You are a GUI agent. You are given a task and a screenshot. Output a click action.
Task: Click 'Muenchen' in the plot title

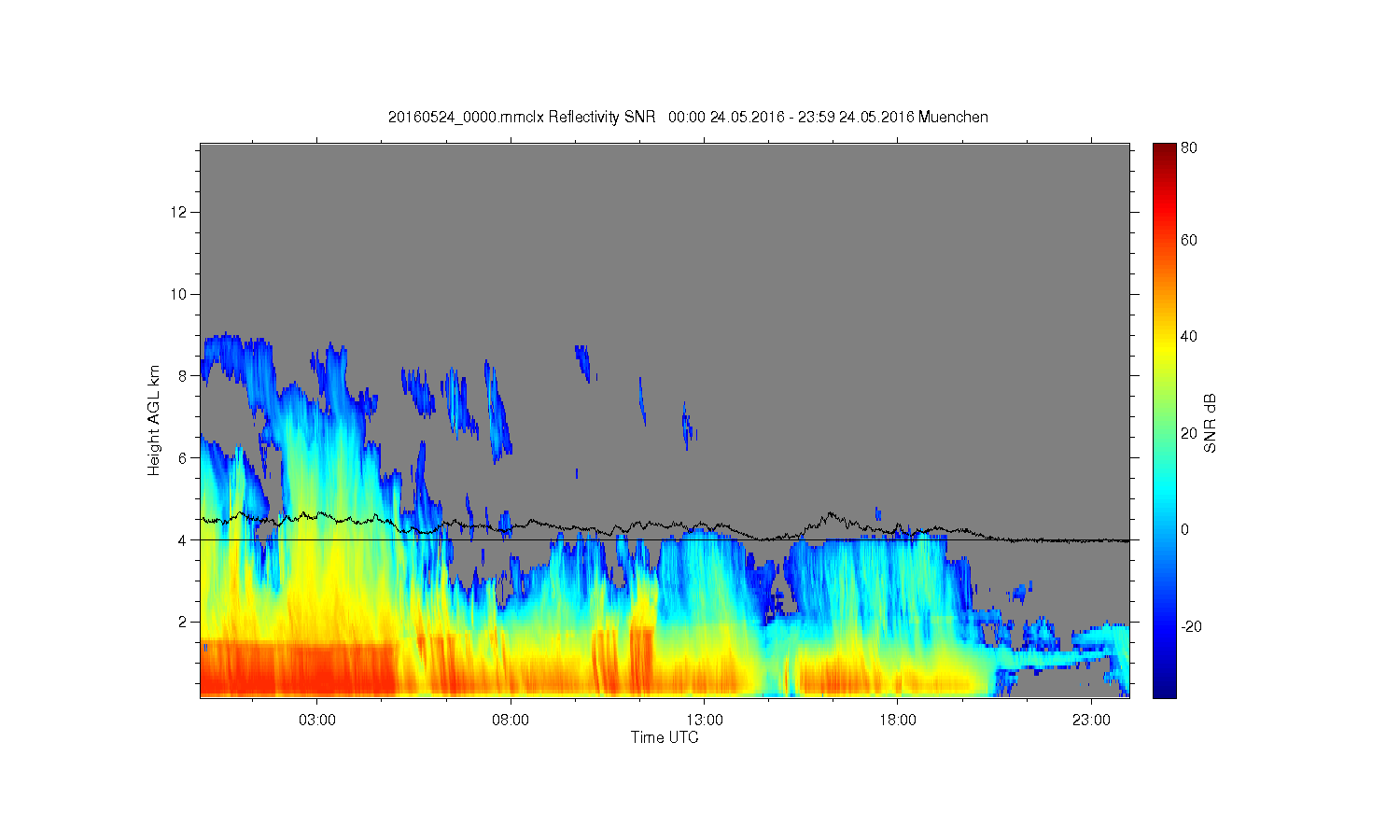tap(953, 118)
